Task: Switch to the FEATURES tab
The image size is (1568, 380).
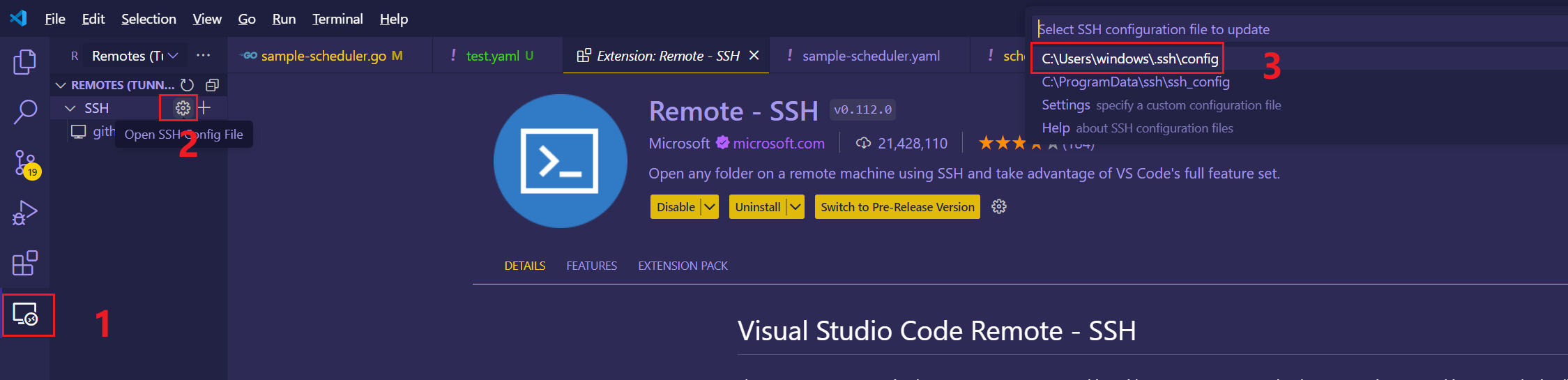Action: [591, 266]
